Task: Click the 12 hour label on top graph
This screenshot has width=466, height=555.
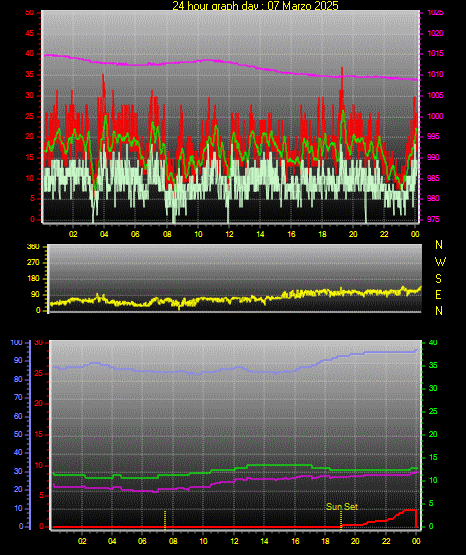Action: pyautogui.click(x=229, y=234)
